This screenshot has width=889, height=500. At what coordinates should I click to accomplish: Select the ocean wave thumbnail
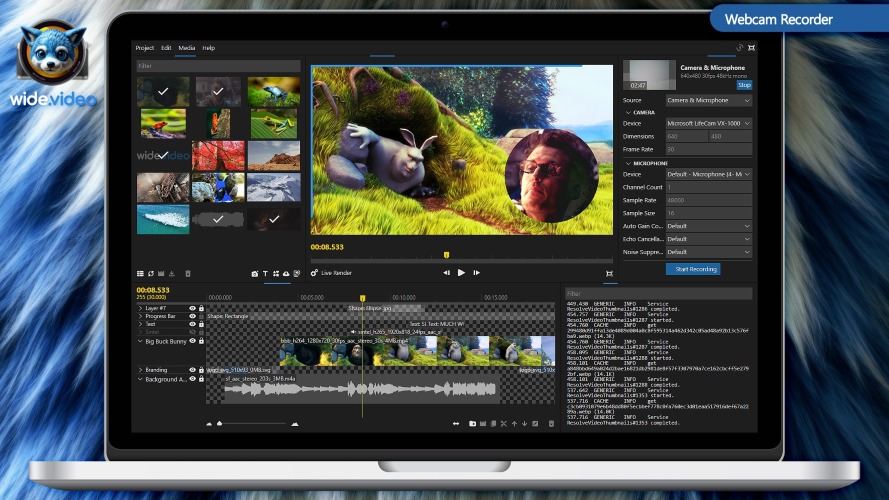coord(163,219)
